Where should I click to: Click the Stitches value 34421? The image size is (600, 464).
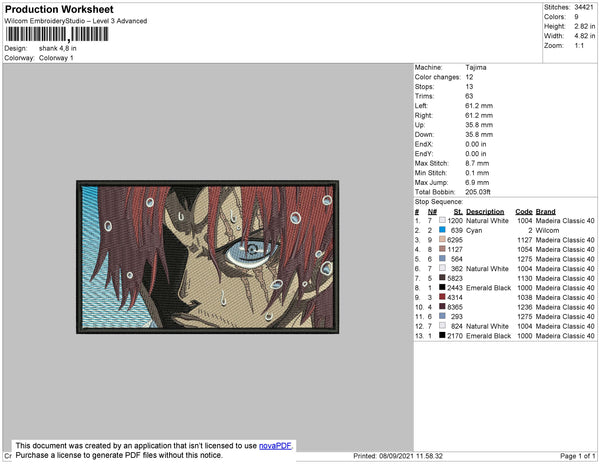[x=584, y=7]
